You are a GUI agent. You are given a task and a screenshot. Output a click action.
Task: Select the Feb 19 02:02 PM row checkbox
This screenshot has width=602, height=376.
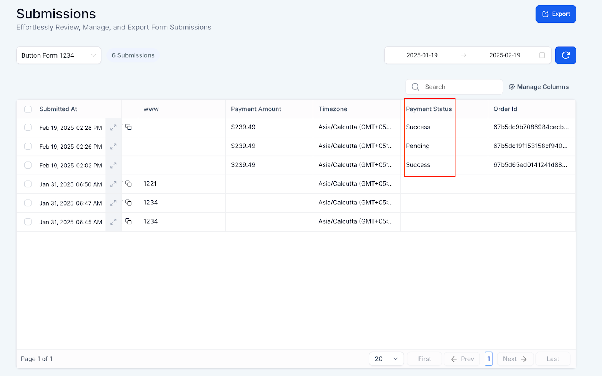(28, 165)
